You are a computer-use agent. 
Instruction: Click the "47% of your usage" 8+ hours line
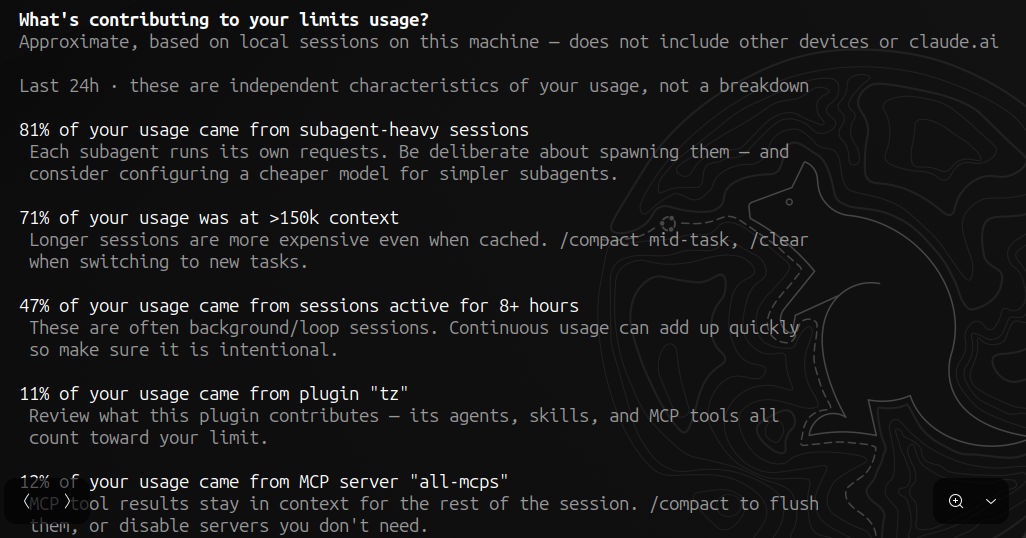[x=299, y=306]
